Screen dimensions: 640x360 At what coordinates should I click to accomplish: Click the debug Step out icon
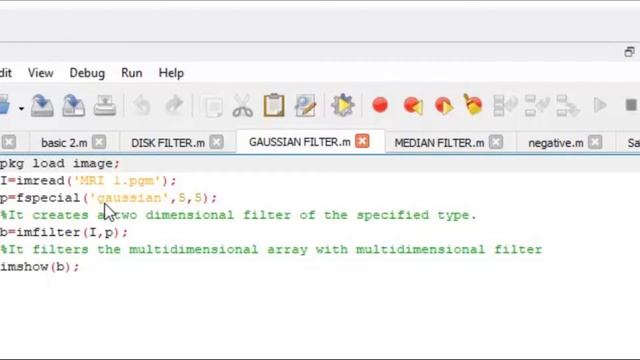pyautogui.click(x=568, y=105)
